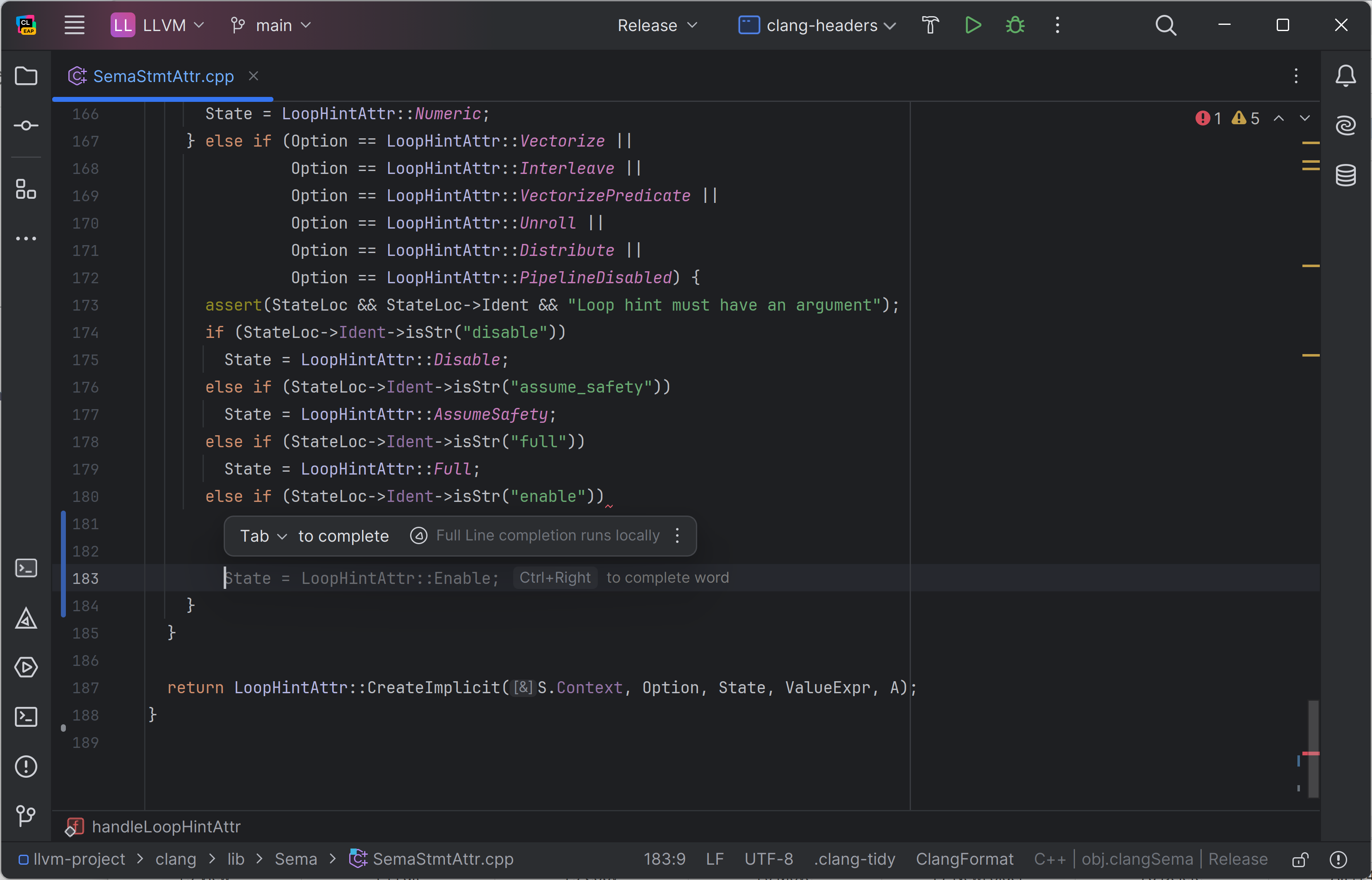Click the Problems/warning triangle icon
Image resolution: width=1372 pixels, height=880 pixels.
pos(26,617)
